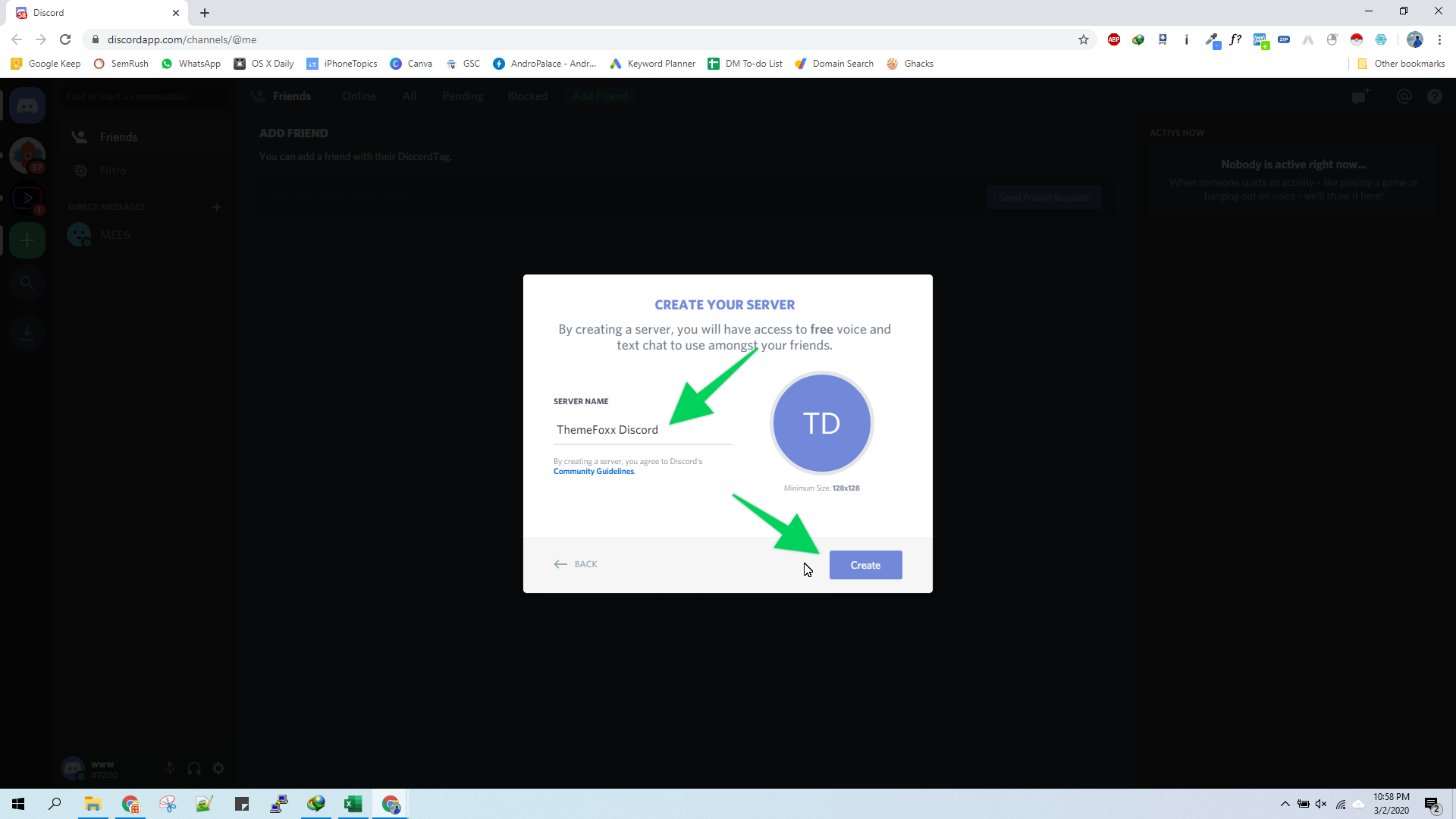Viewport: 1456px width, 819px height.
Task: Open Windows Start menu
Action: 18,804
